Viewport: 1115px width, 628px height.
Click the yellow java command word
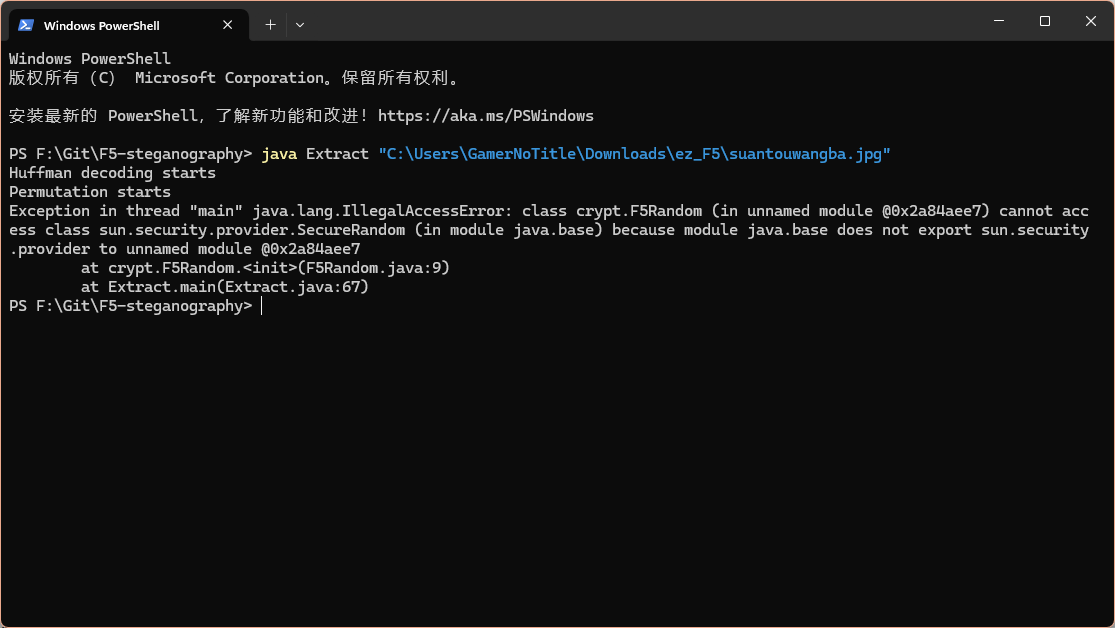click(279, 154)
